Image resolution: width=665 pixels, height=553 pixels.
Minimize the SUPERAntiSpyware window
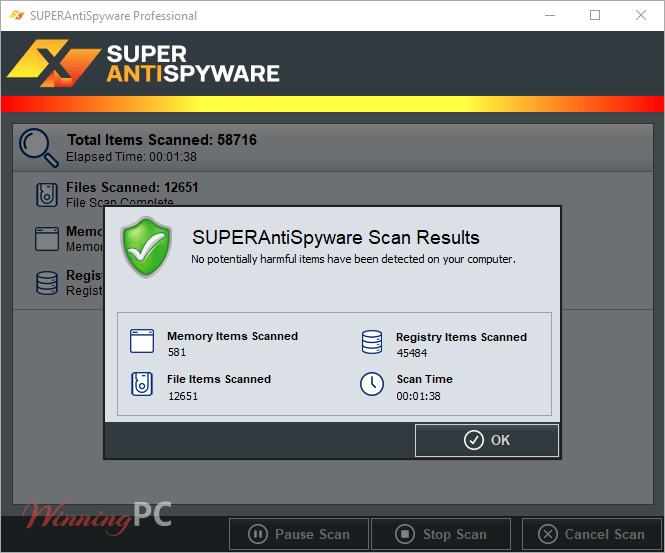click(x=550, y=16)
